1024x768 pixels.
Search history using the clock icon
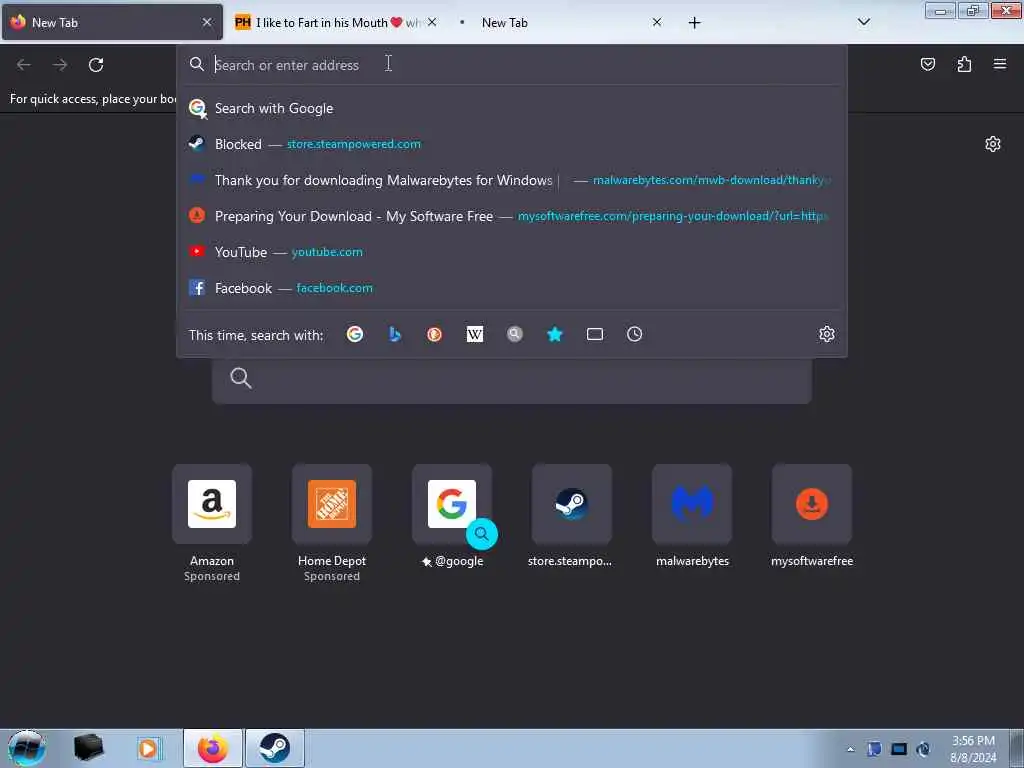click(634, 334)
